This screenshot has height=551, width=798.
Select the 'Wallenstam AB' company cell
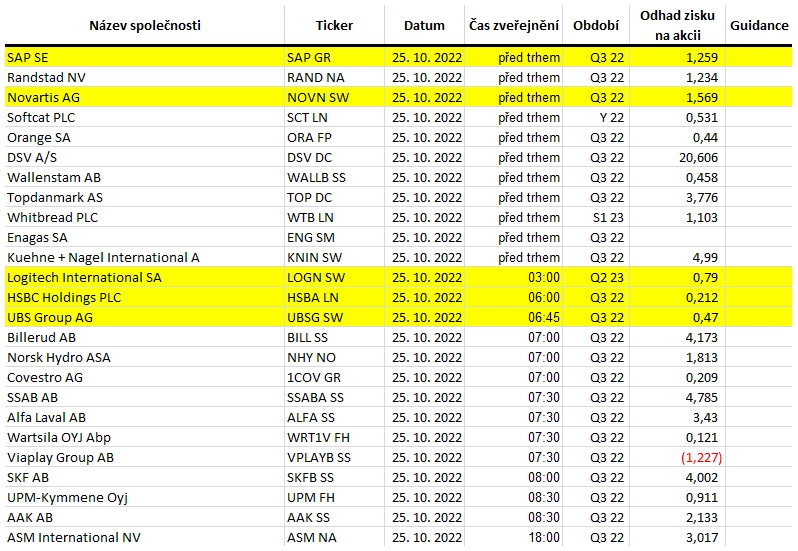145,178
